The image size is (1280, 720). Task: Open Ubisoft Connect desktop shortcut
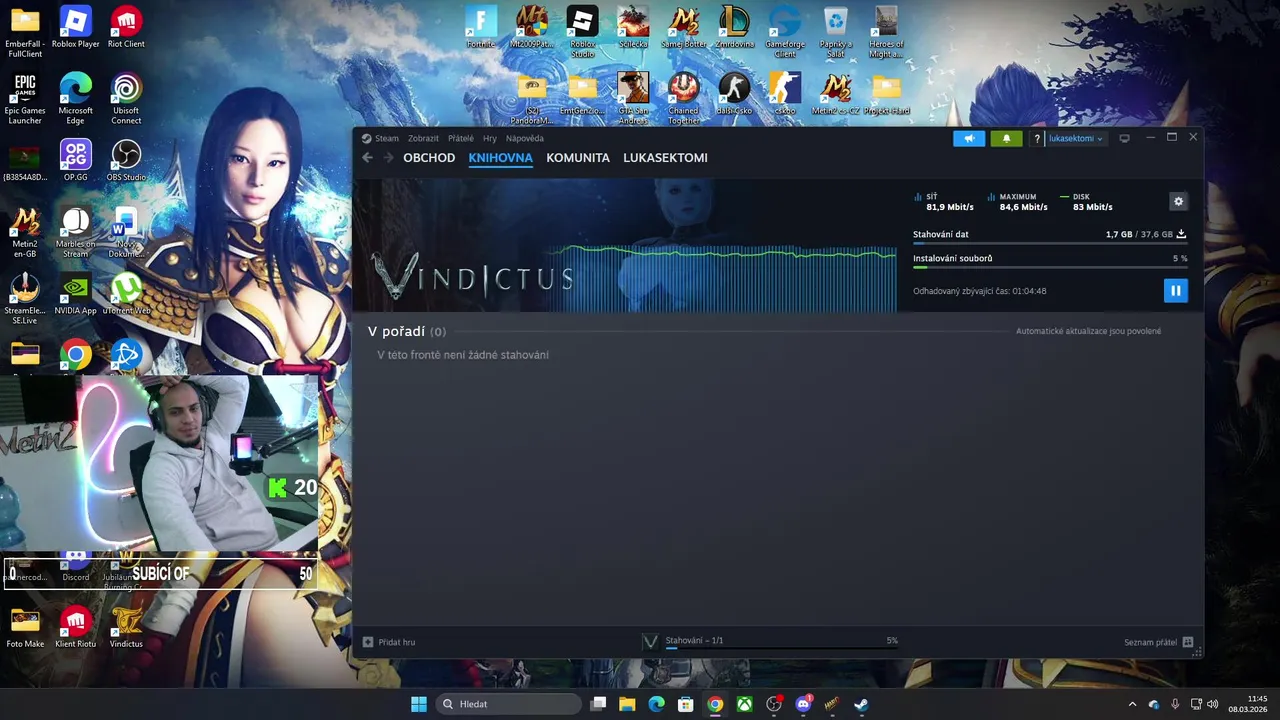pyautogui.click(x=126, y=98)
